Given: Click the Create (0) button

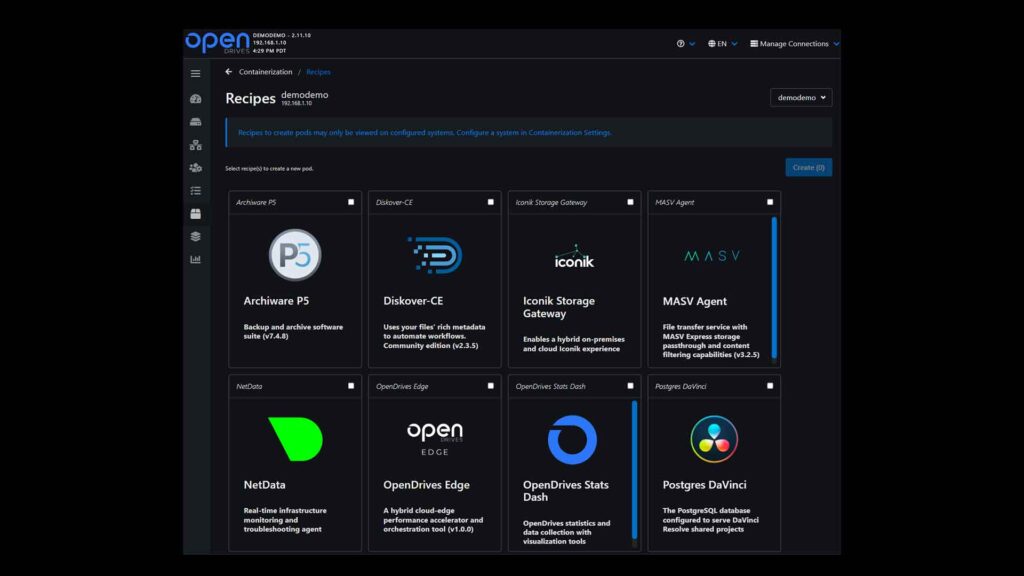Looking at the screenshot, I should [808, 167].
